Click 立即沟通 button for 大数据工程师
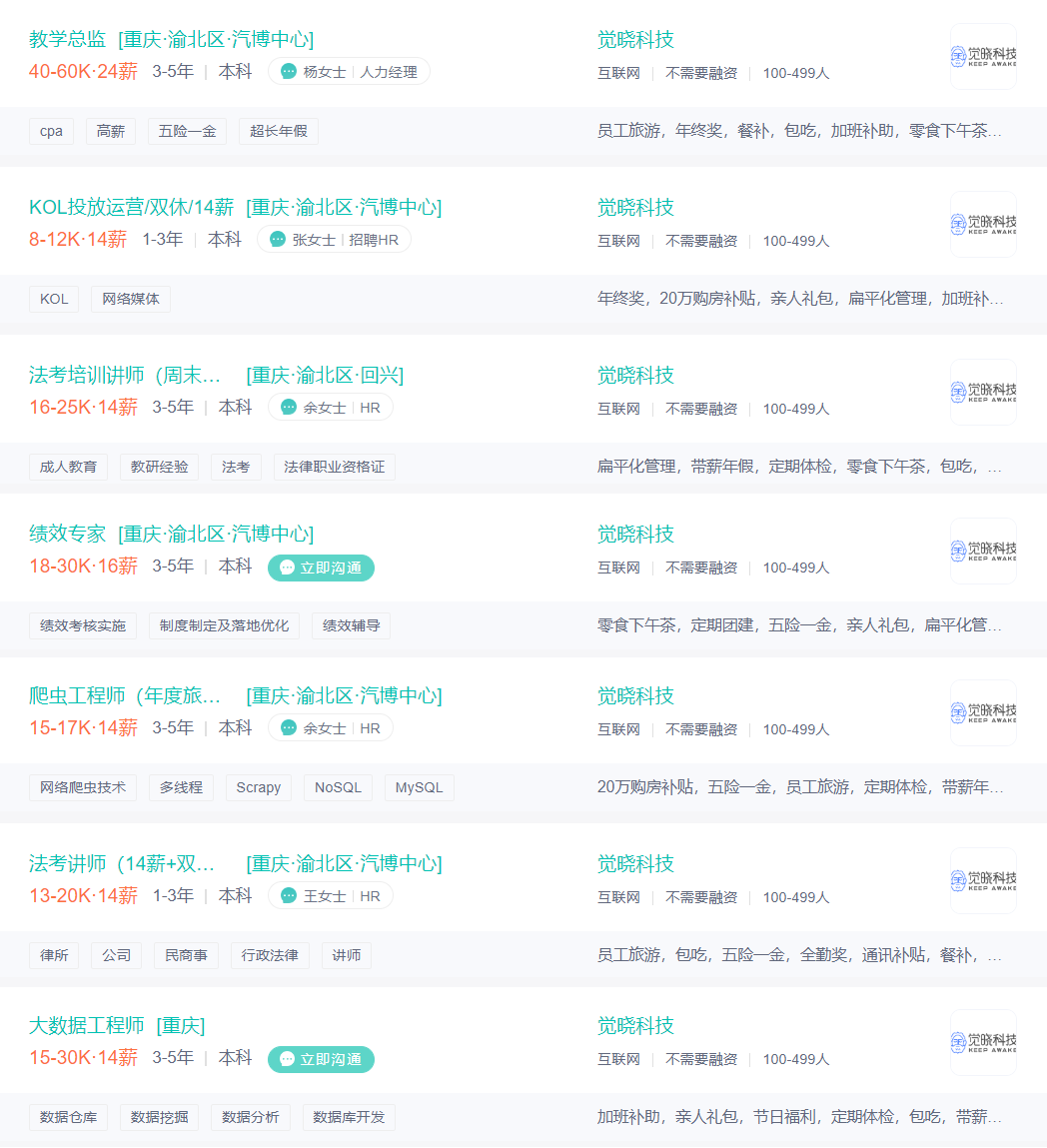Screen dimensions: 1047x1148 tap(321, 1059)
